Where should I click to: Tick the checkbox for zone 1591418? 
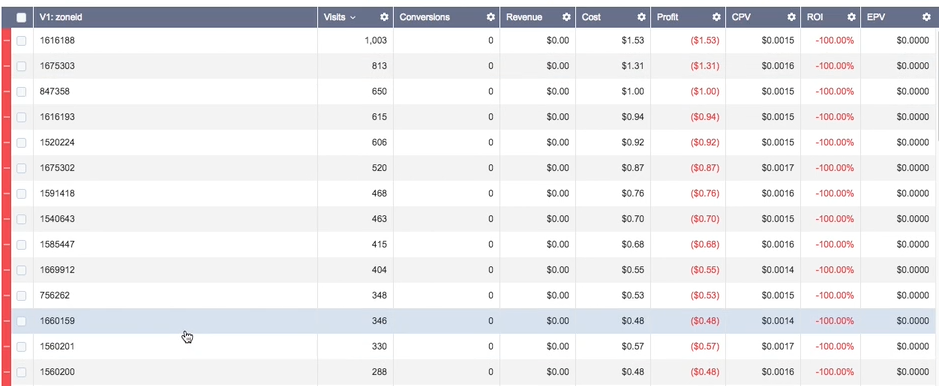pyautogui.click(x=22, y=194)
